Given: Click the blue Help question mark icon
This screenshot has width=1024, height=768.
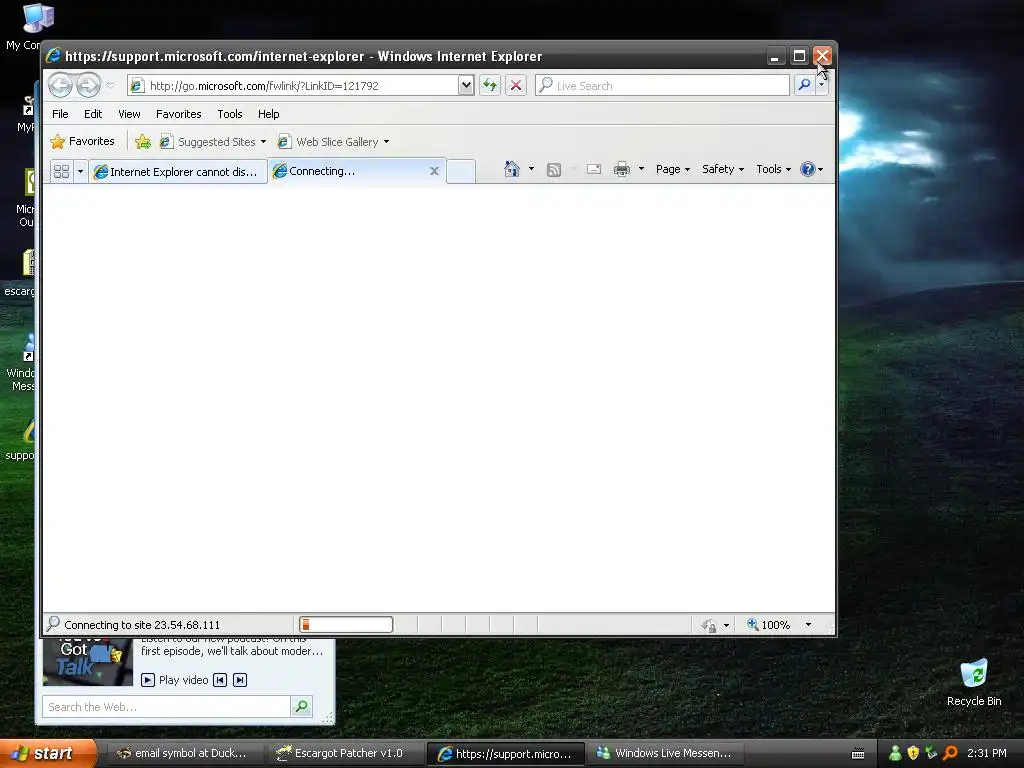Looking at the screenshot, I should [x=808, y=169].
